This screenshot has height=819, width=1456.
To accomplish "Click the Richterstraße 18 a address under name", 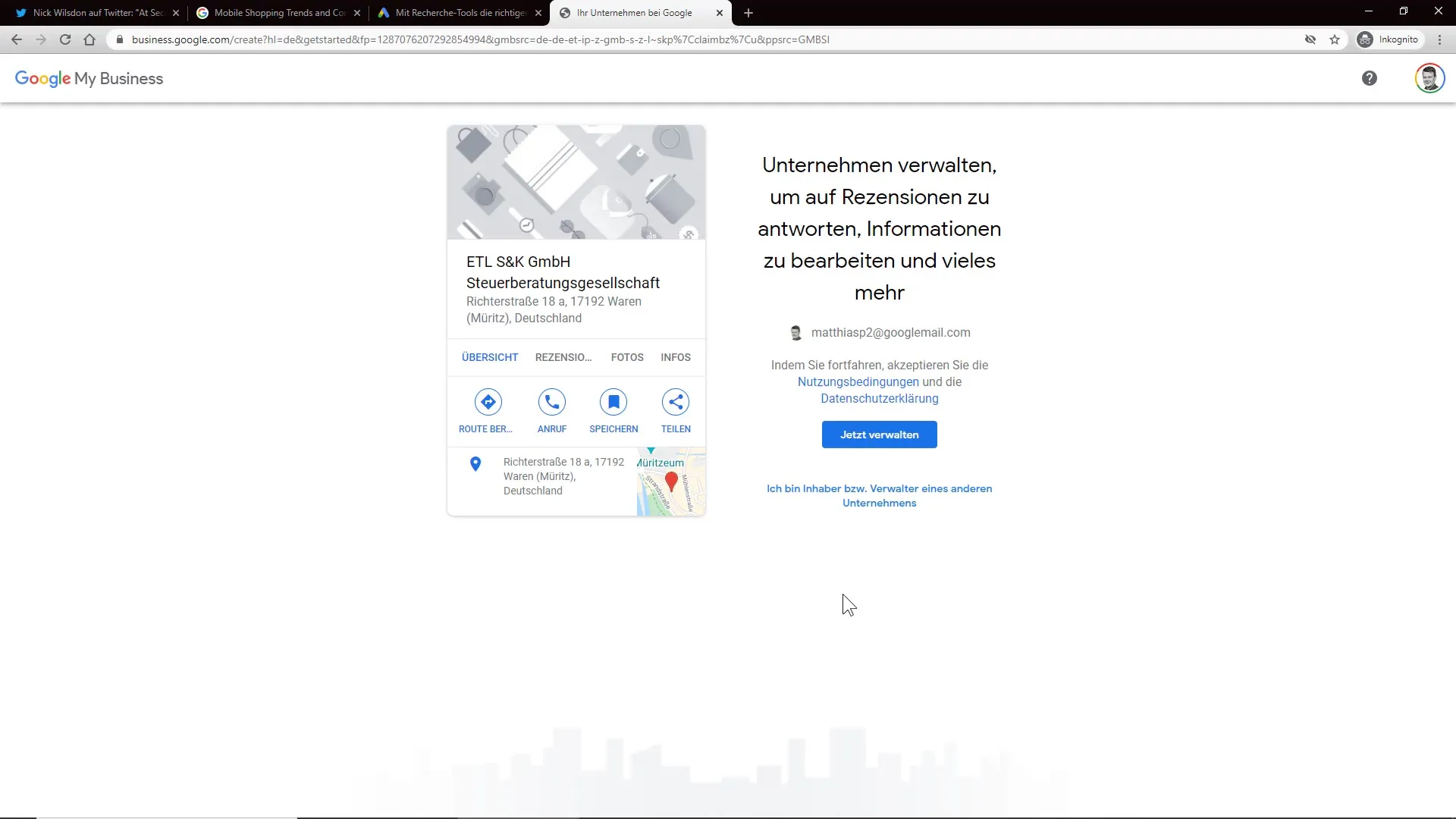I will 554,309.
